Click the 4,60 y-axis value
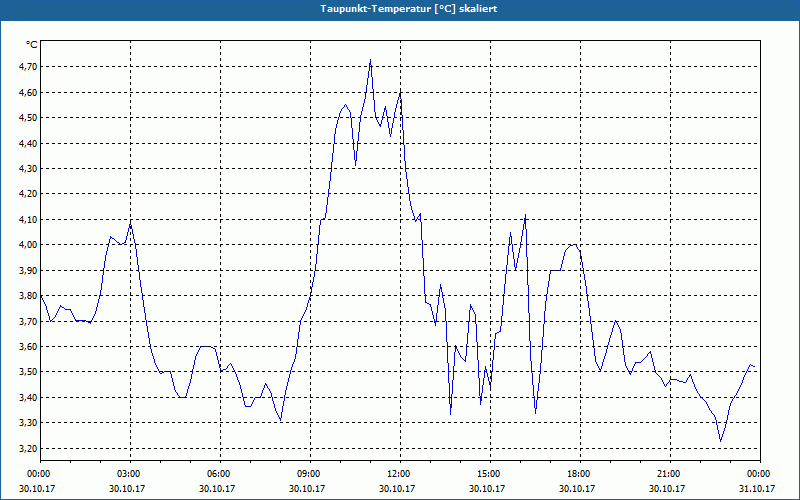Viewport: 800px width, 500px height. click(28, 92)
